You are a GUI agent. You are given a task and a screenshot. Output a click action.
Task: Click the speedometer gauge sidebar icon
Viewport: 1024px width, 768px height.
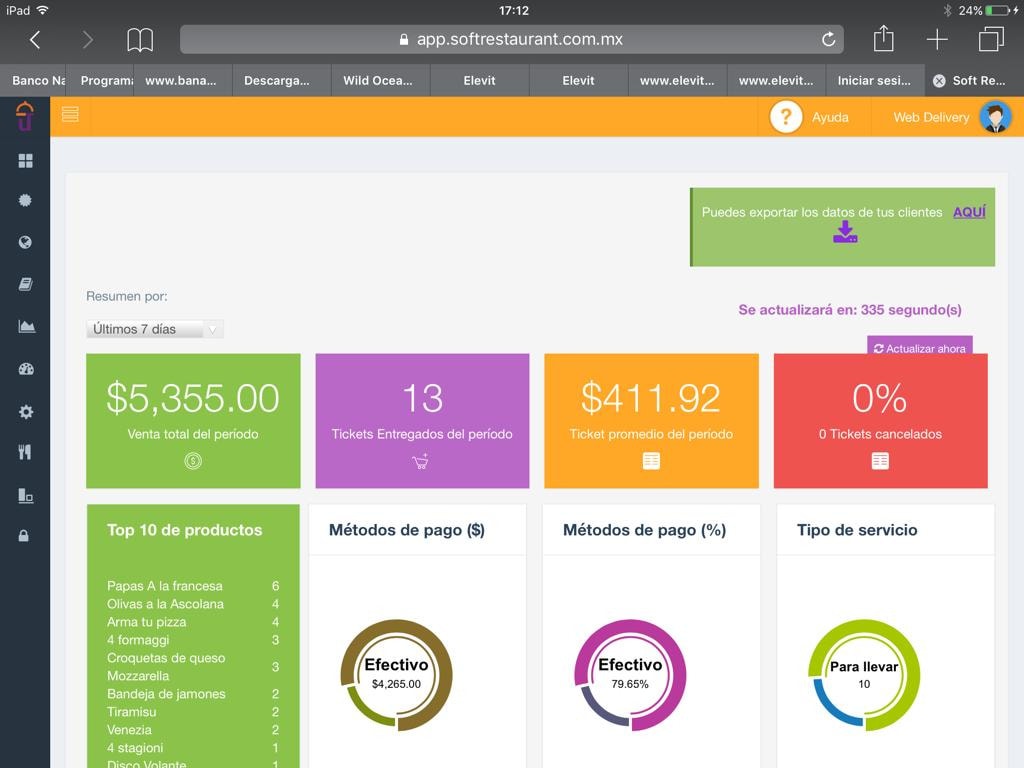click(26, 369)
